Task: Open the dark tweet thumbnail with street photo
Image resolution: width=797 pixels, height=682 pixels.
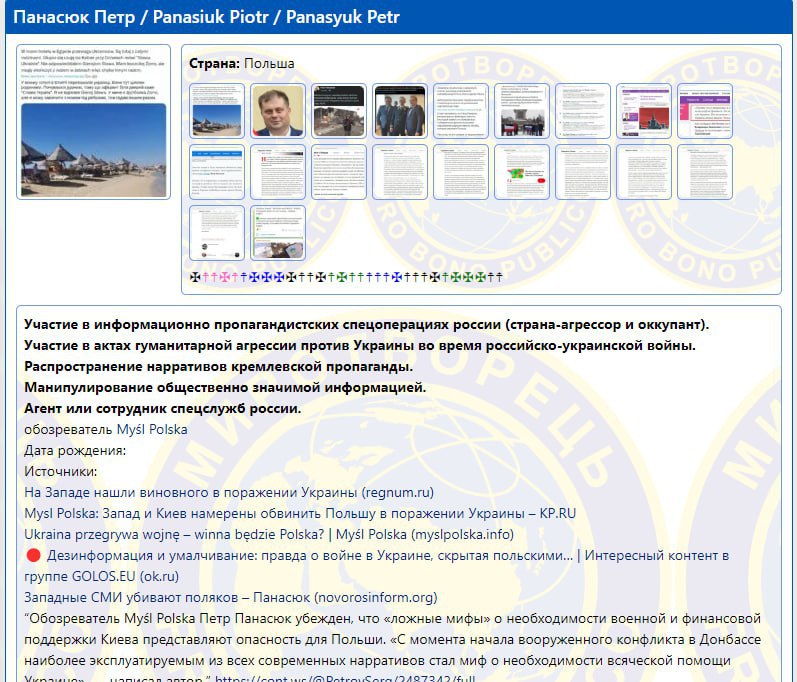Action: [339, 111]
